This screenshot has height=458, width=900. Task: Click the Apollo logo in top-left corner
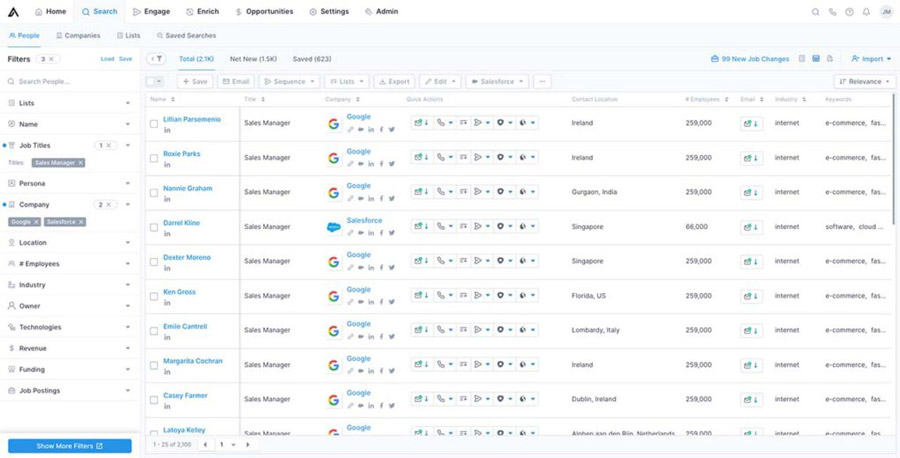(x=15, y=12)
